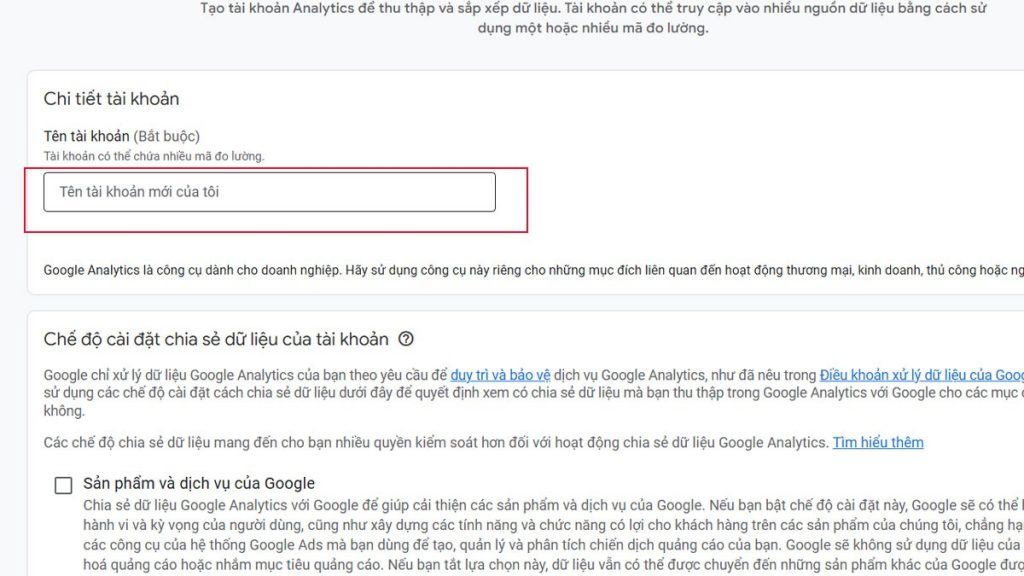Screen dimensions: 1024x576
Task: Open 'Điều khoản xử lý dữ liệu của Google' link
Action: point(921,376)
